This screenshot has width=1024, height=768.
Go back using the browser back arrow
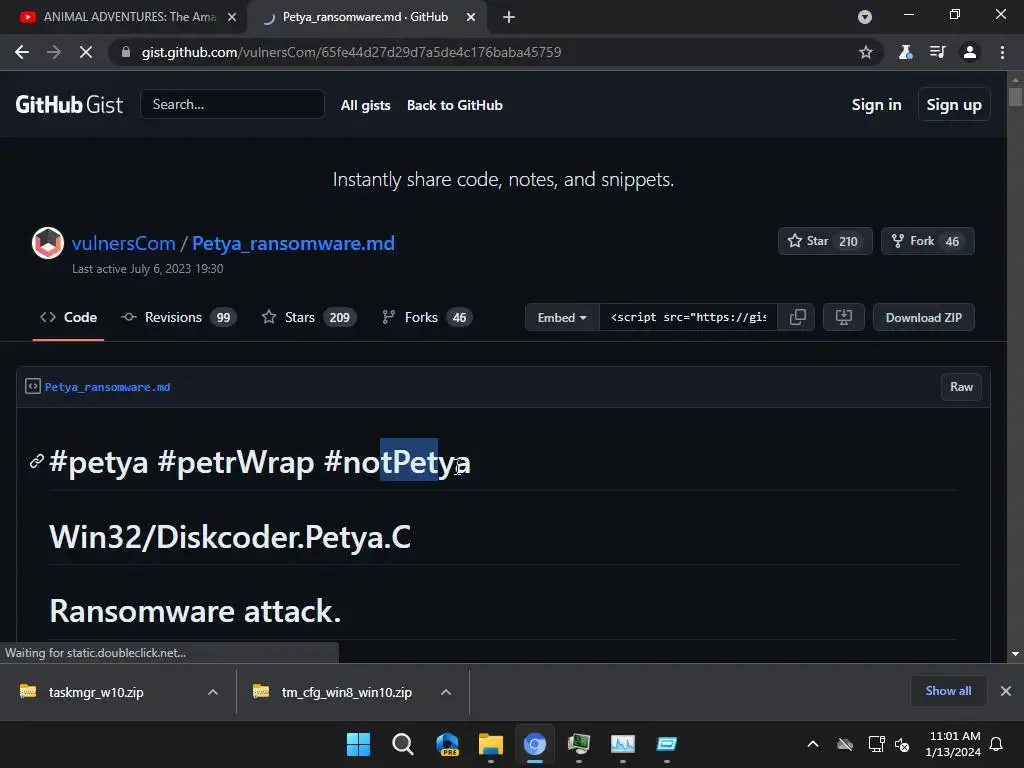point(22,52)
